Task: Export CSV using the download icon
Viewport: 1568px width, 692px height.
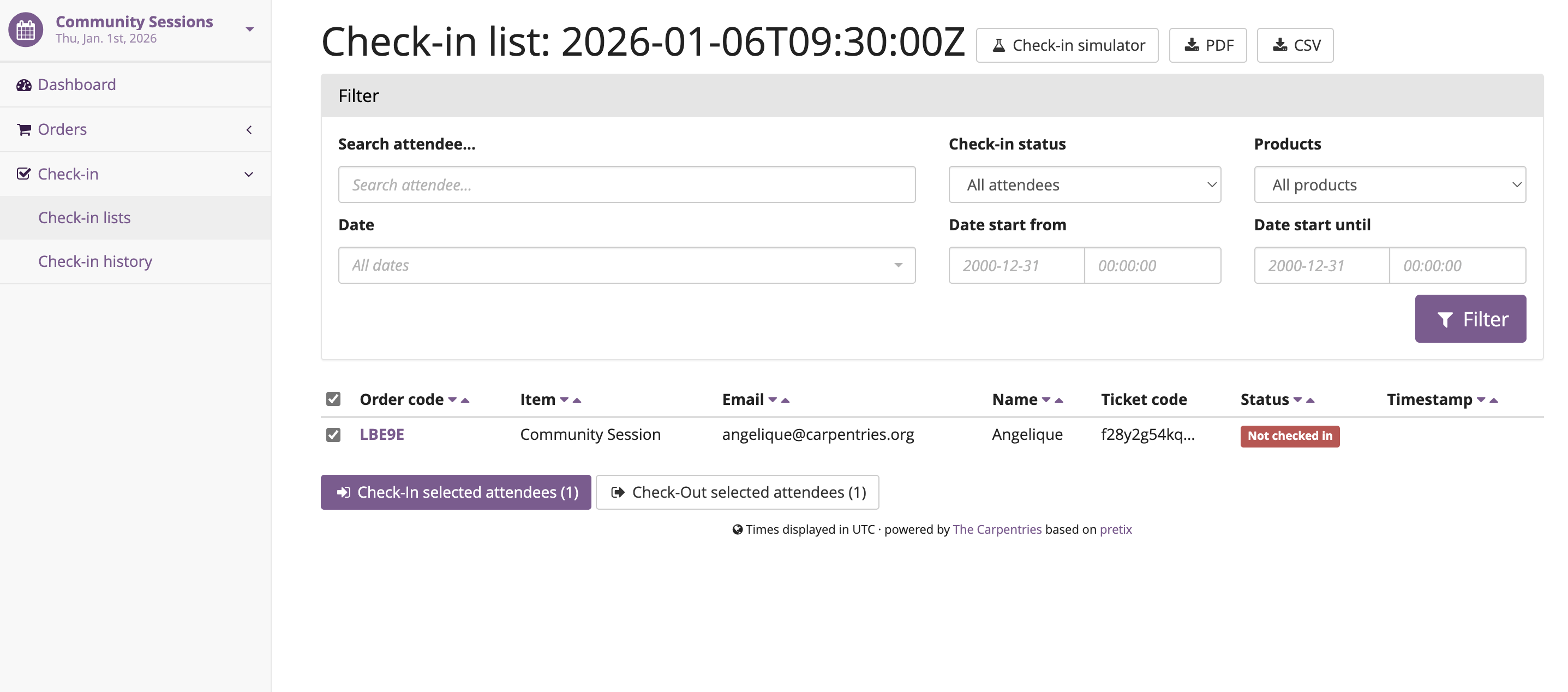Action: 1280,44
